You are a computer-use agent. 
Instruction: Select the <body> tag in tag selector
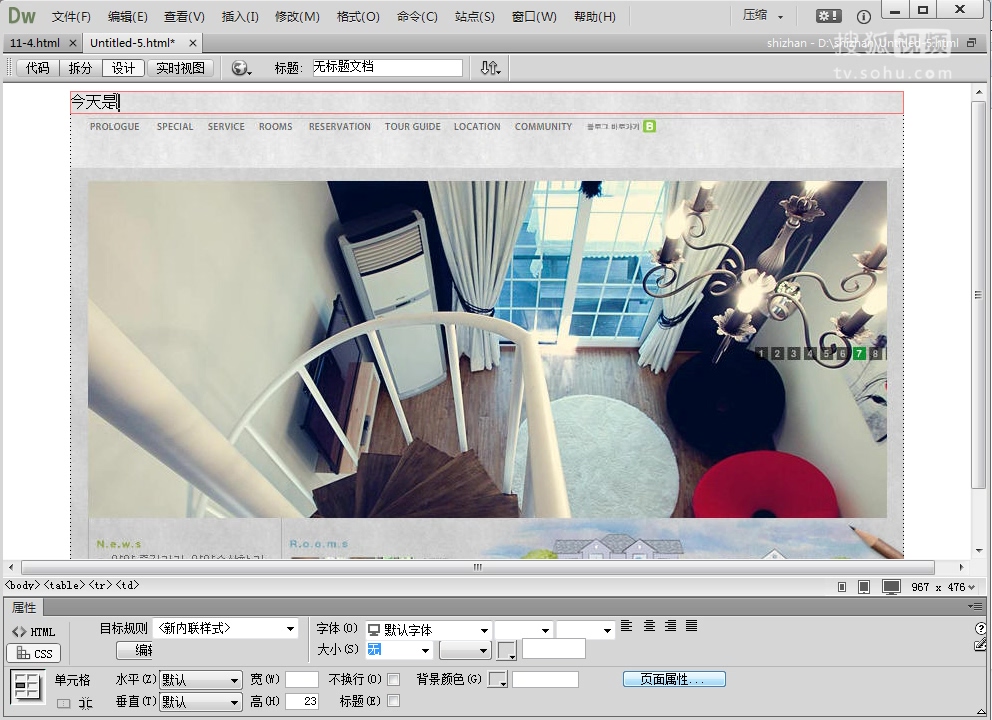point(23,585)
